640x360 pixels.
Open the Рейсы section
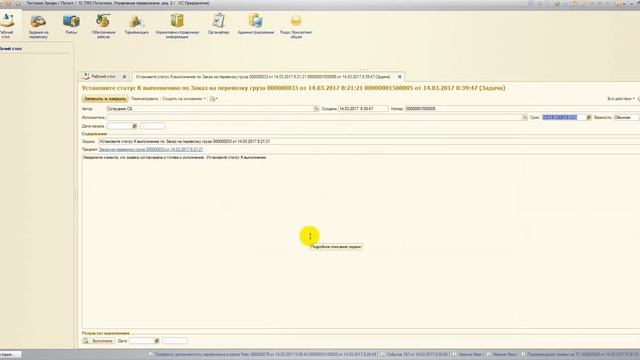[x=71, y=24]
